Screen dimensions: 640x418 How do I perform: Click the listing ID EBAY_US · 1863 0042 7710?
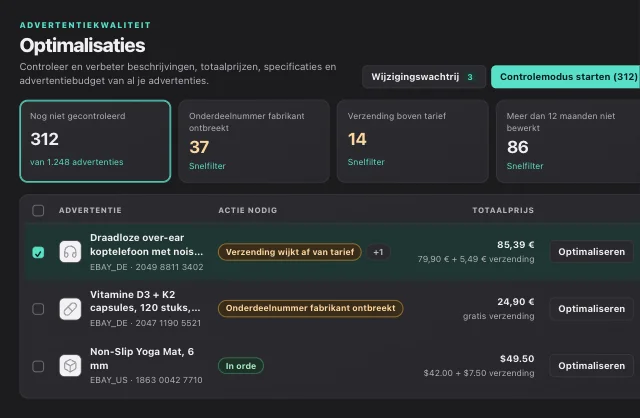(x=146, y=380)
